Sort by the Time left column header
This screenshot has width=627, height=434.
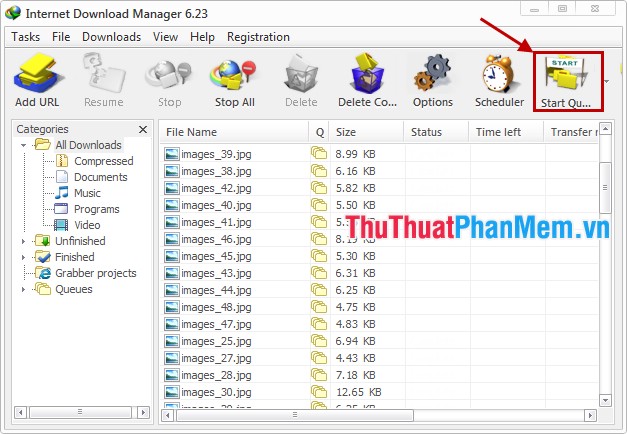(506, 132)
